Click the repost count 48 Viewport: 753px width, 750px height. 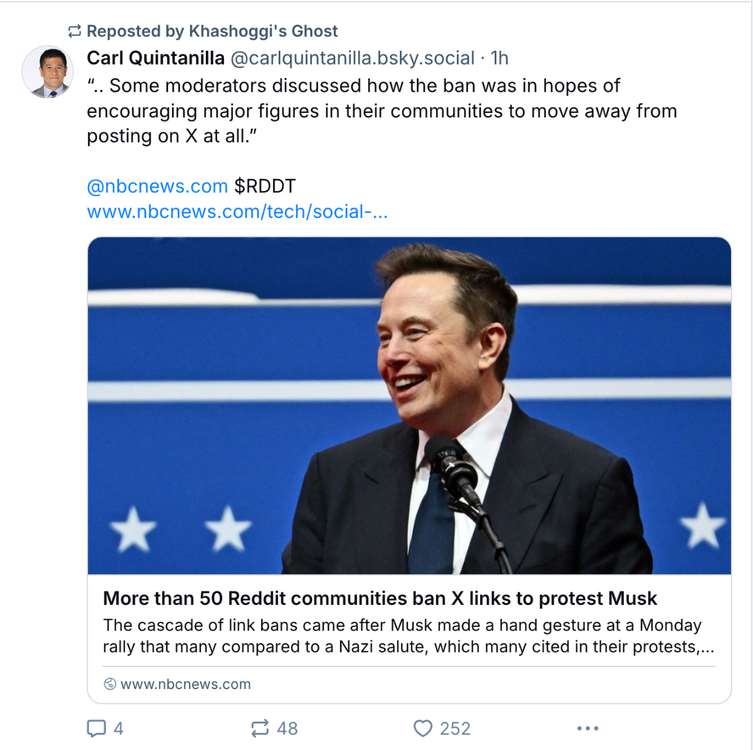pyautogui.click(x=287, y=728)
